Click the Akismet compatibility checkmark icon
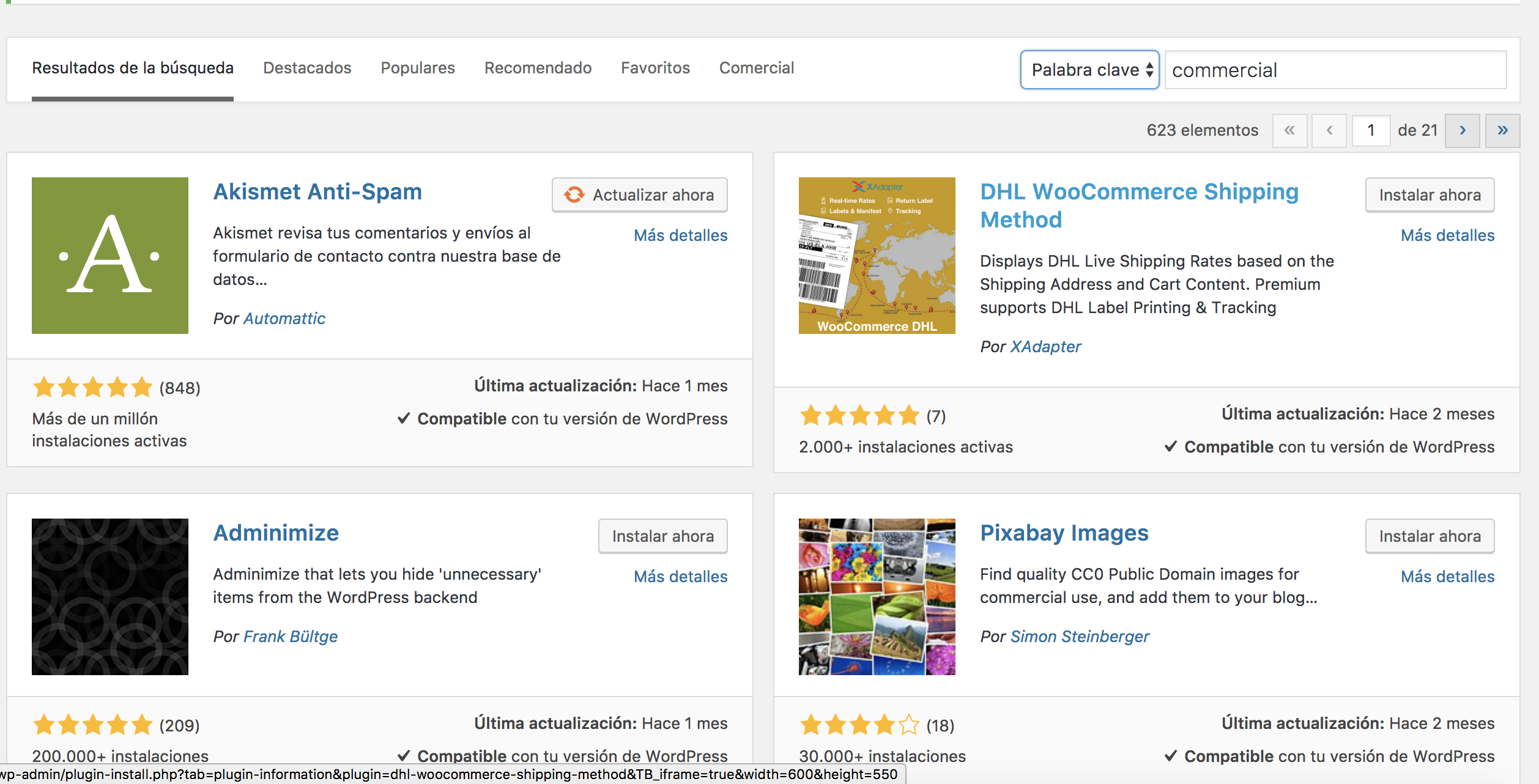Viewport: 1539px width, 784px height. [x=404, y=418]
